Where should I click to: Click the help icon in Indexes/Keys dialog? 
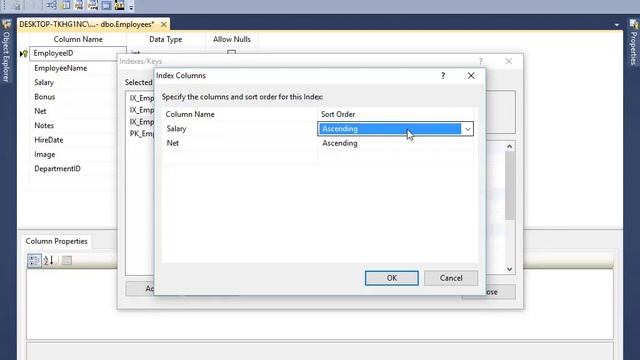481,61
